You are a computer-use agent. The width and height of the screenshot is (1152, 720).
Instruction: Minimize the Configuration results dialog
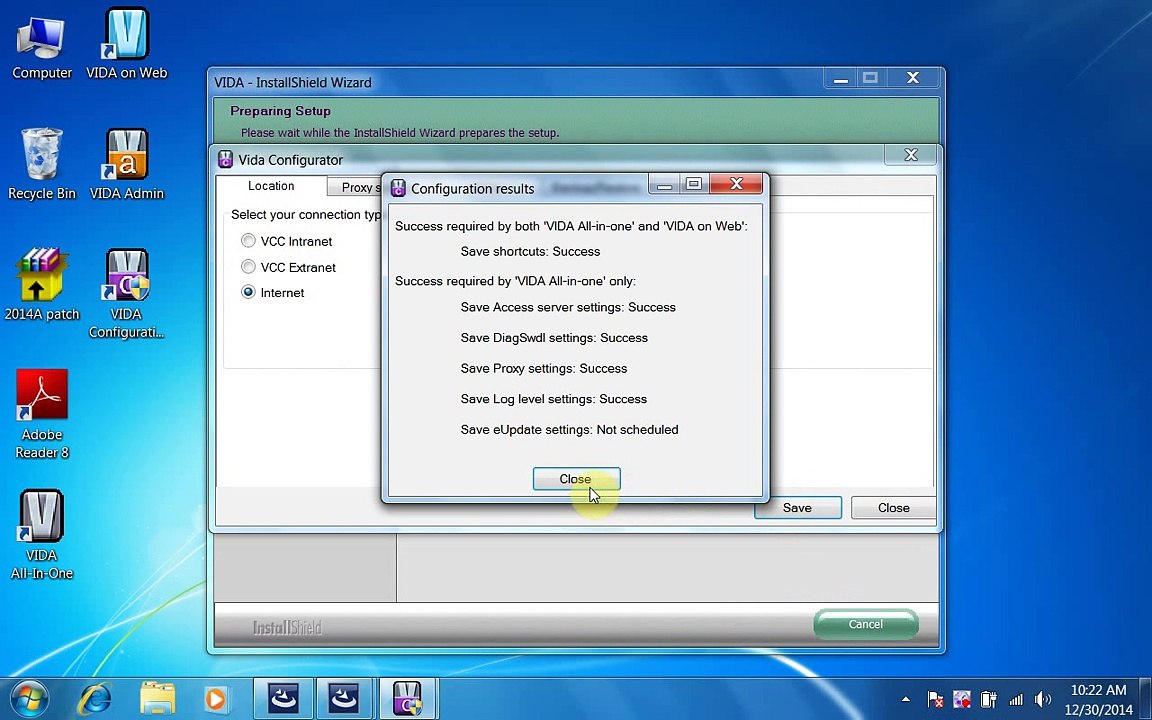664,184
